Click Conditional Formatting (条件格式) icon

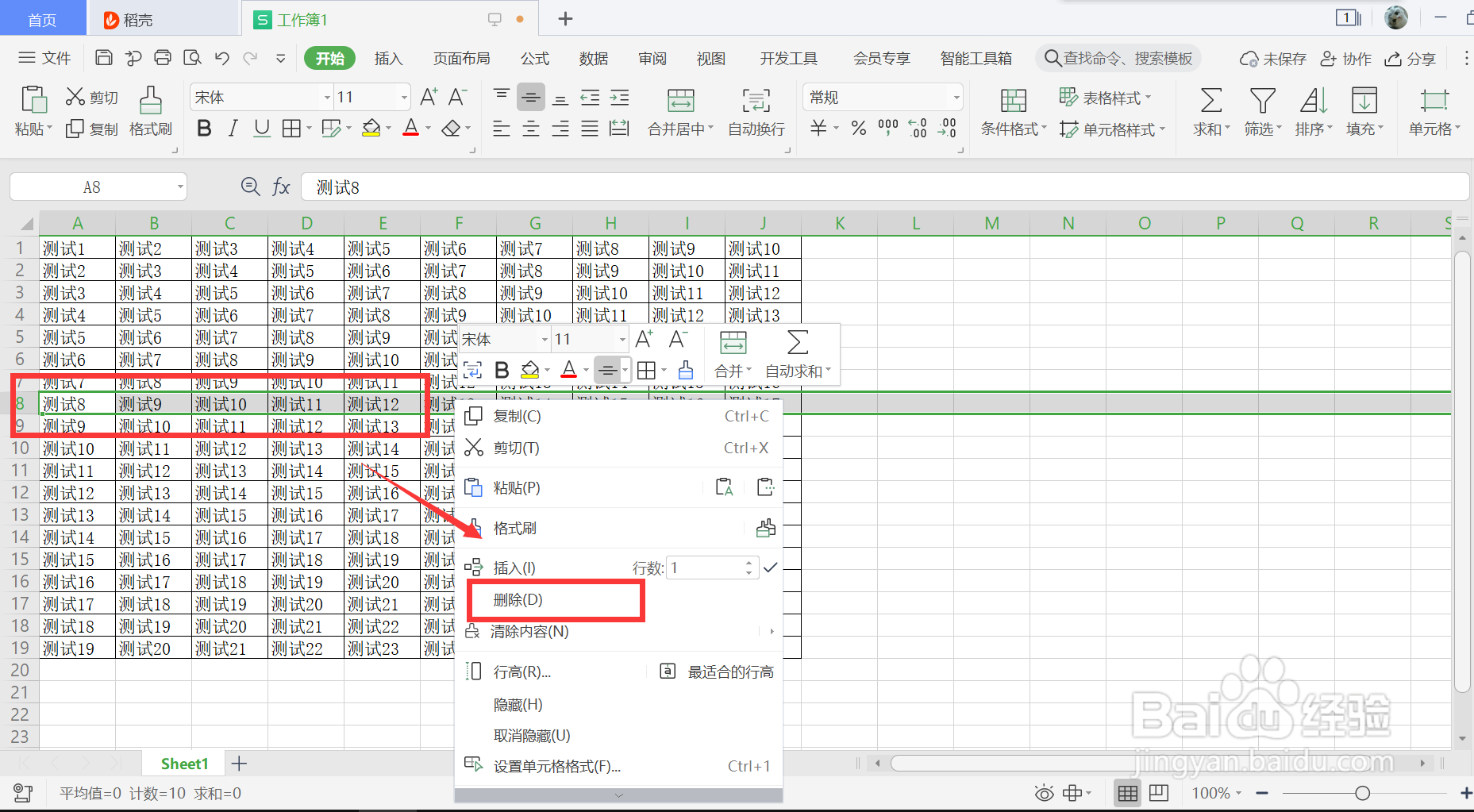coord(1013,101)
